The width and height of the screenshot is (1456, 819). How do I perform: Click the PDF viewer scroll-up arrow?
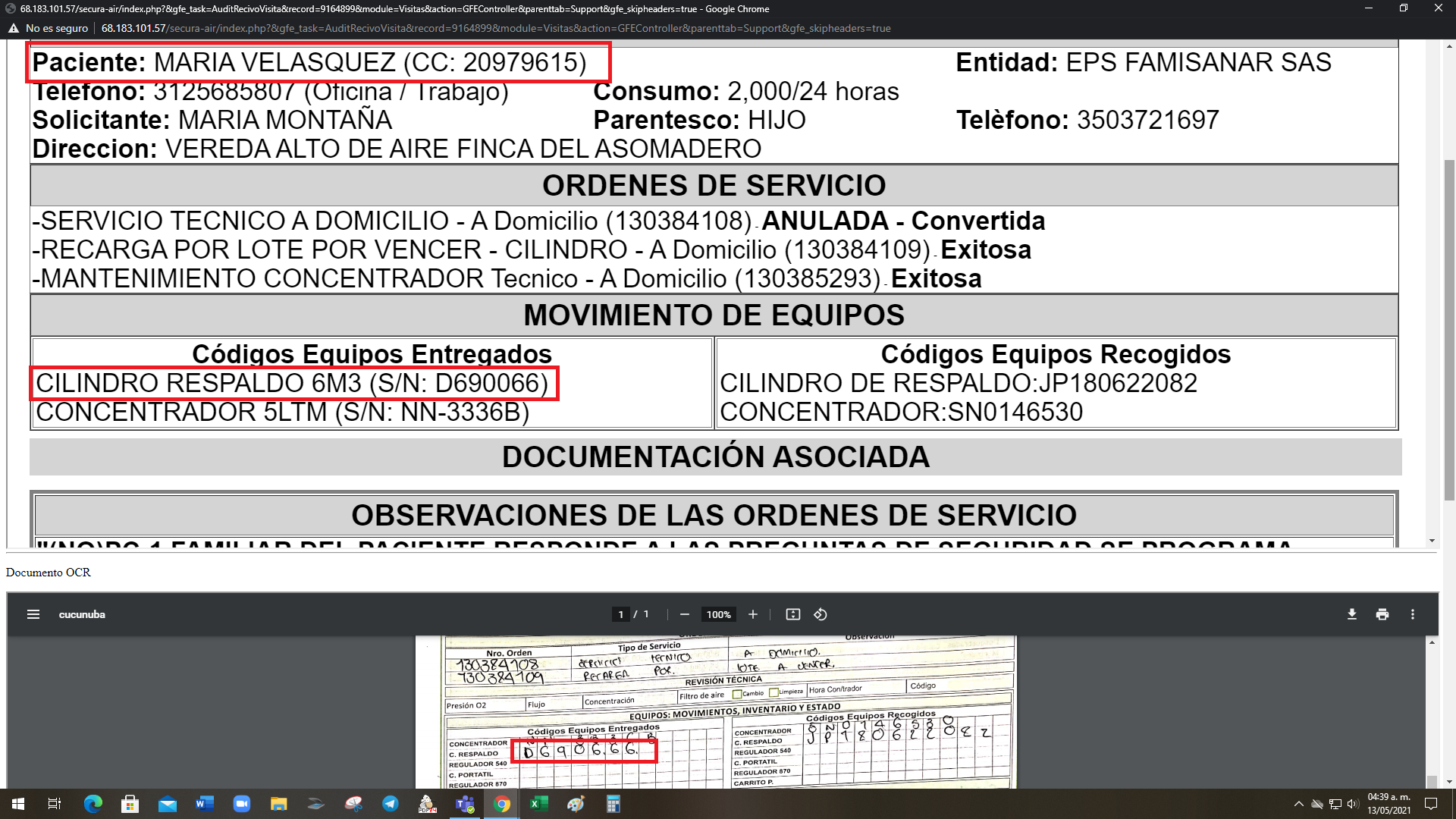tap(1432, 642)
